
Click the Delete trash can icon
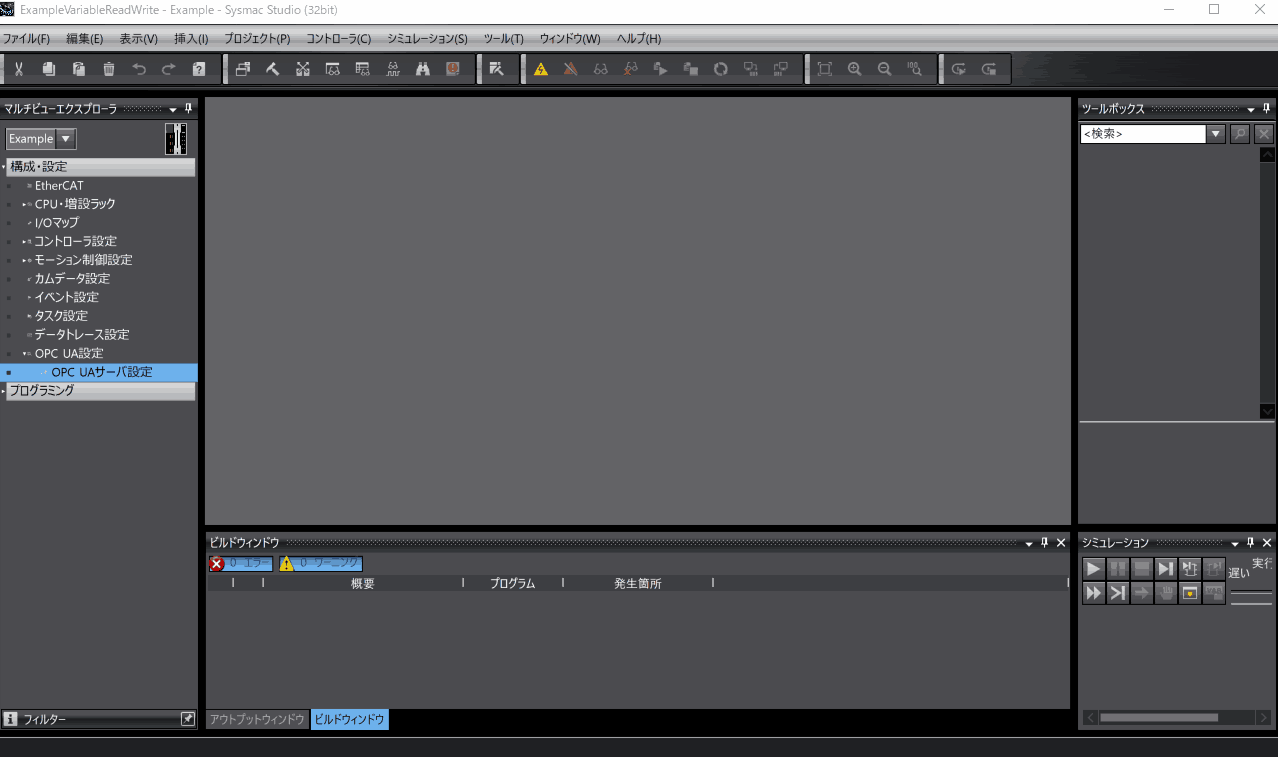109,69
